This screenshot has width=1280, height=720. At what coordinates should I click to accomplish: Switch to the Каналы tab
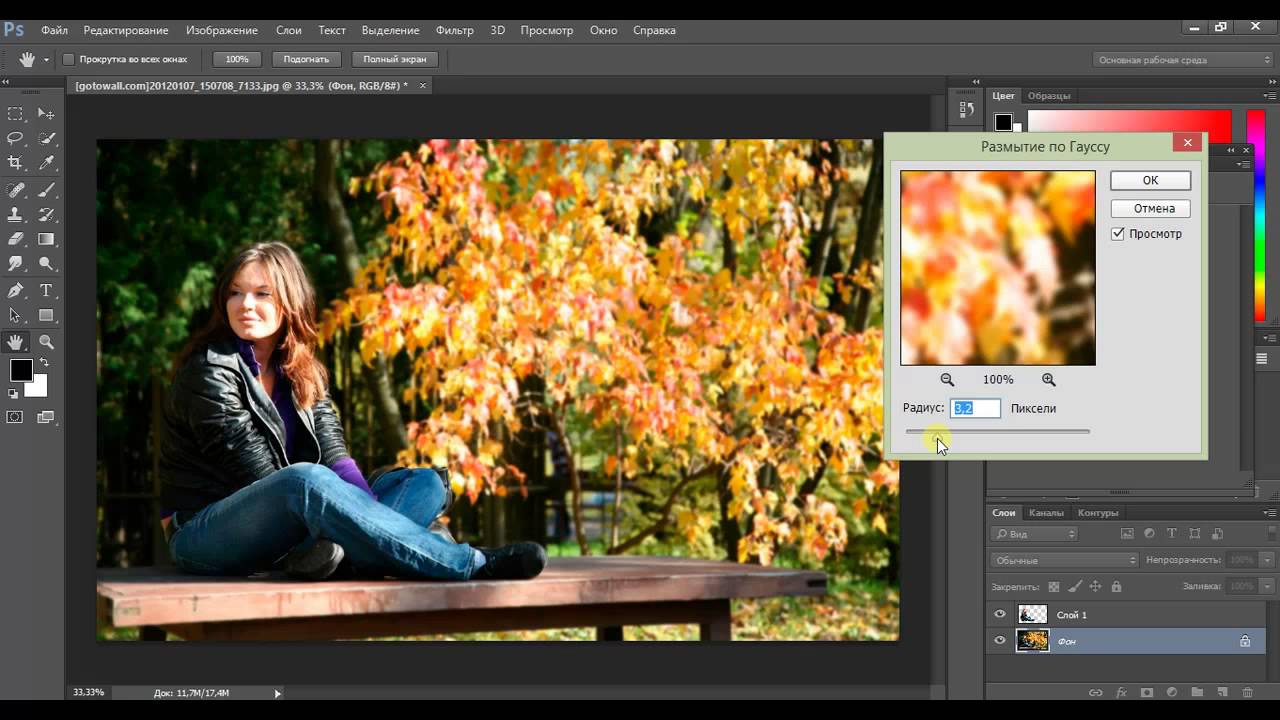(x=1046, y=513)
